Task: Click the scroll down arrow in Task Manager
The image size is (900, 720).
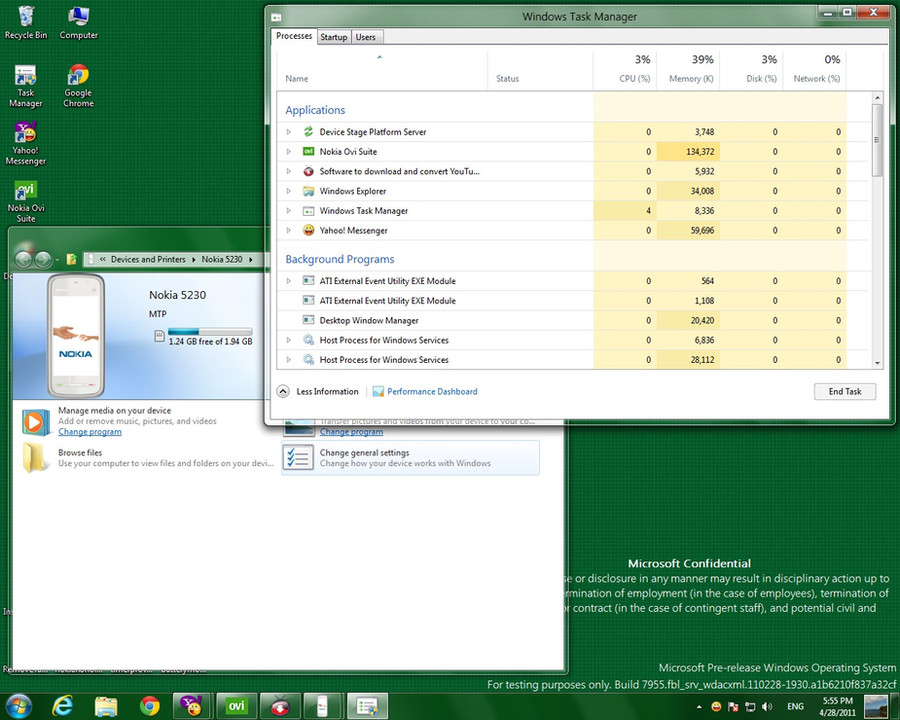Action: pos(877,363)
